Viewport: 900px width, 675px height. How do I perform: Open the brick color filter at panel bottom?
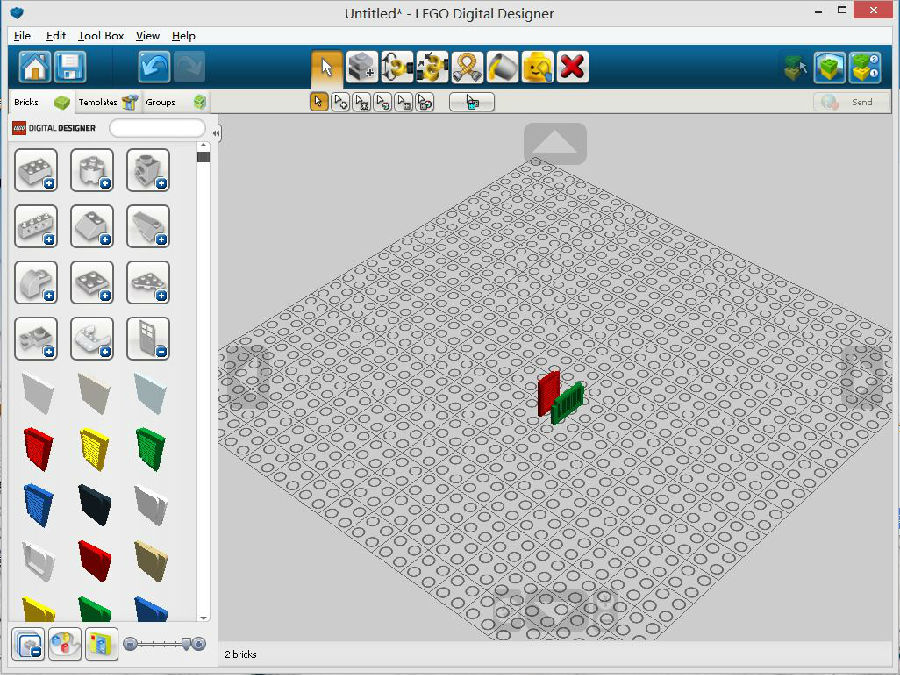(65, 645)
